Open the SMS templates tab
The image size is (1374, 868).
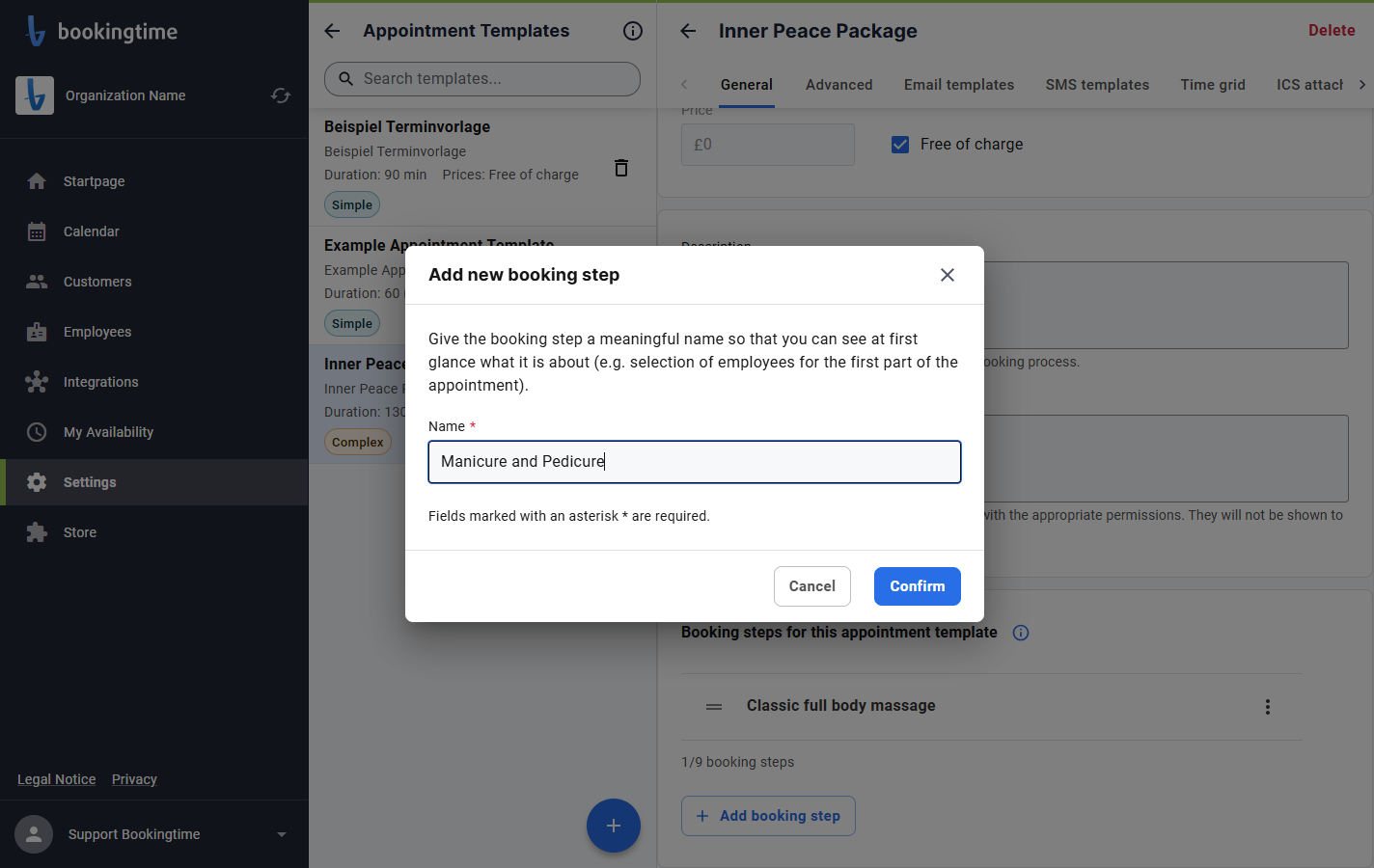[1097, 85]
